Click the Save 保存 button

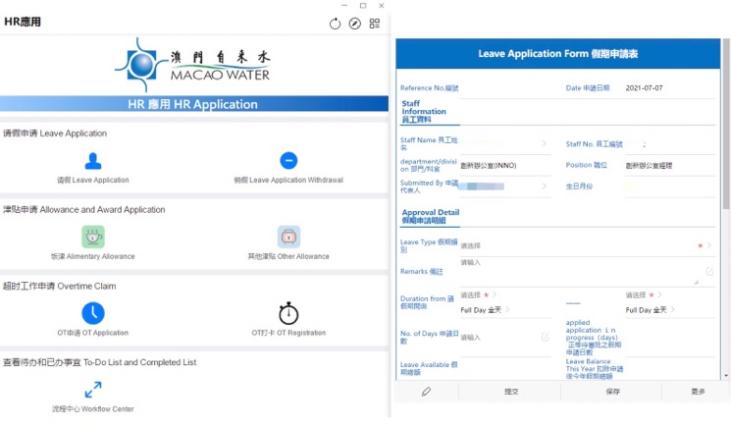[x=613, y=392]
